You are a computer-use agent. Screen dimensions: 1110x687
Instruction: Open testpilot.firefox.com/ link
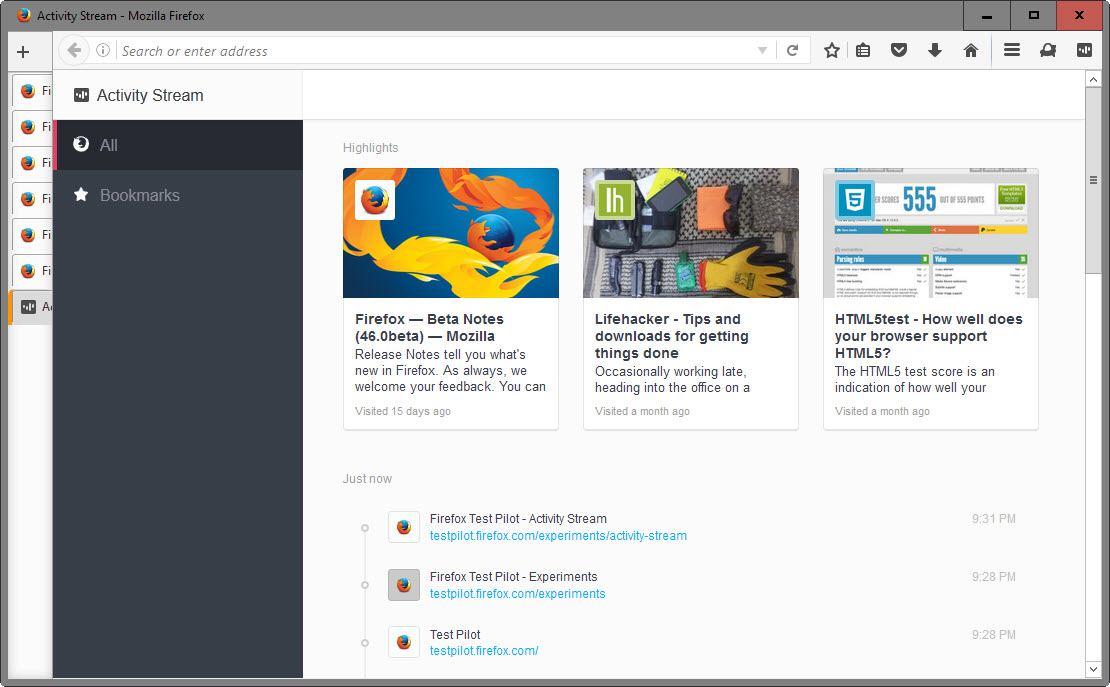484,651
